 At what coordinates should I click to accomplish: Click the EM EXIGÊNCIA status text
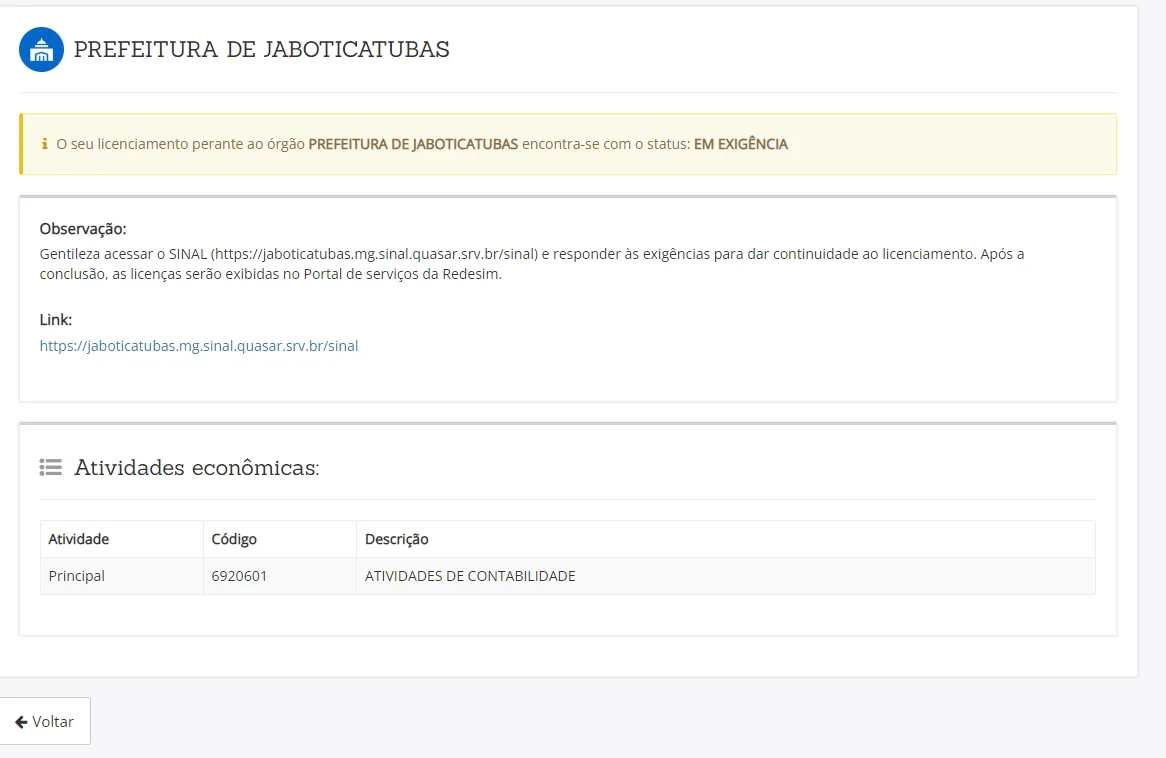pos(741,144)
